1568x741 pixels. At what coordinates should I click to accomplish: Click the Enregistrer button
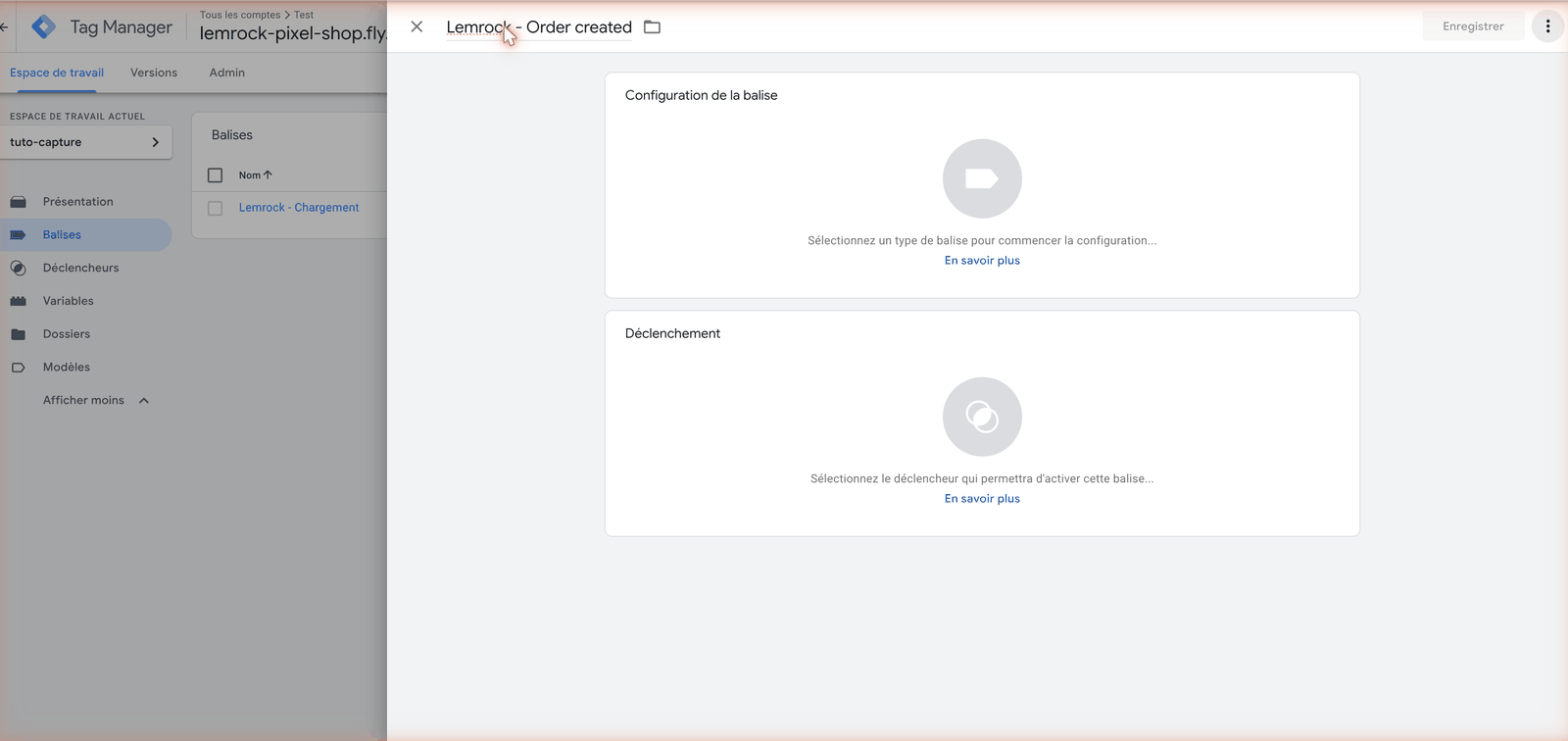coord(1473,26)
